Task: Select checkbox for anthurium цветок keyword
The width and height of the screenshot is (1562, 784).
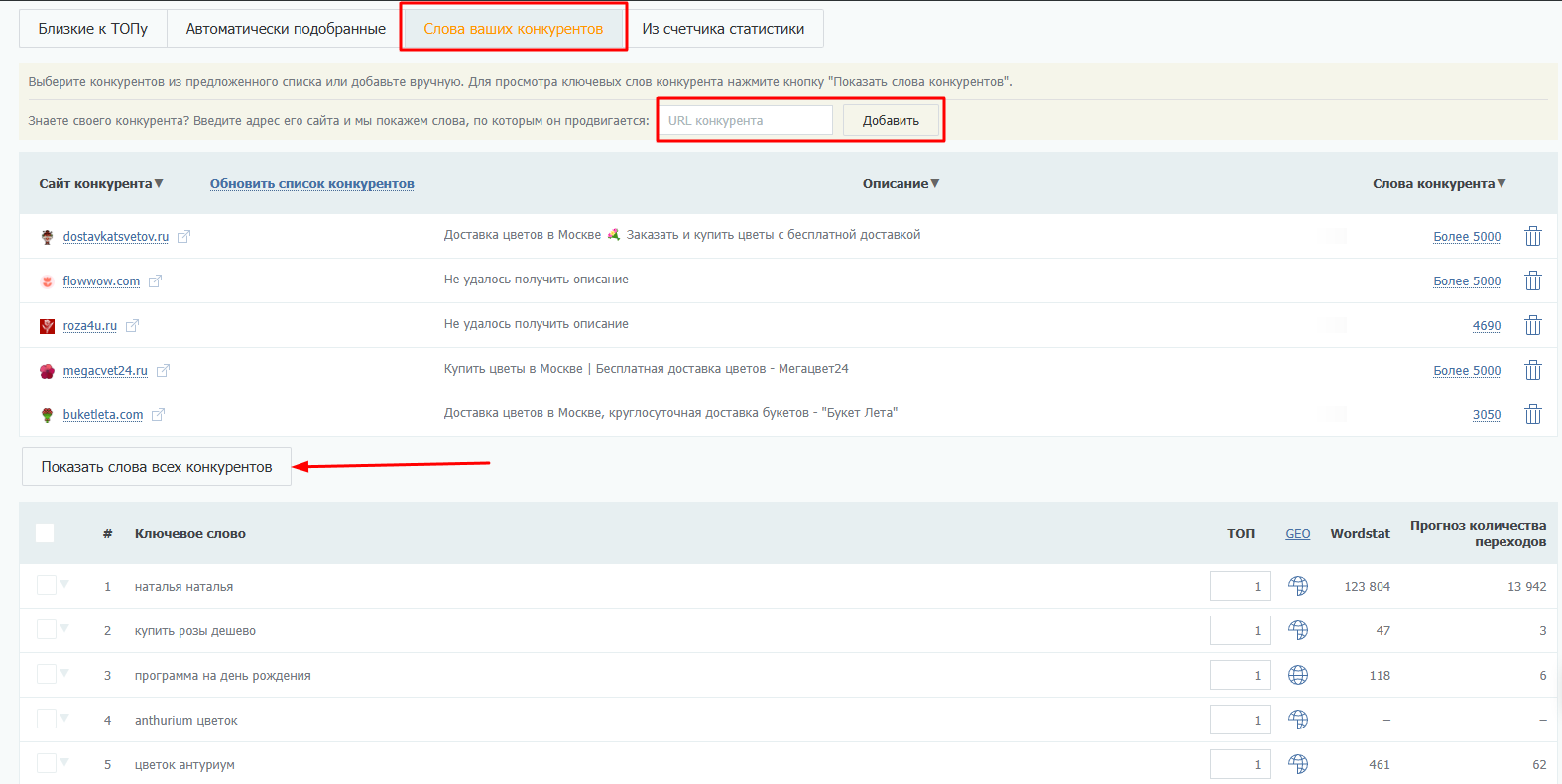Action: tap(47, 719)
